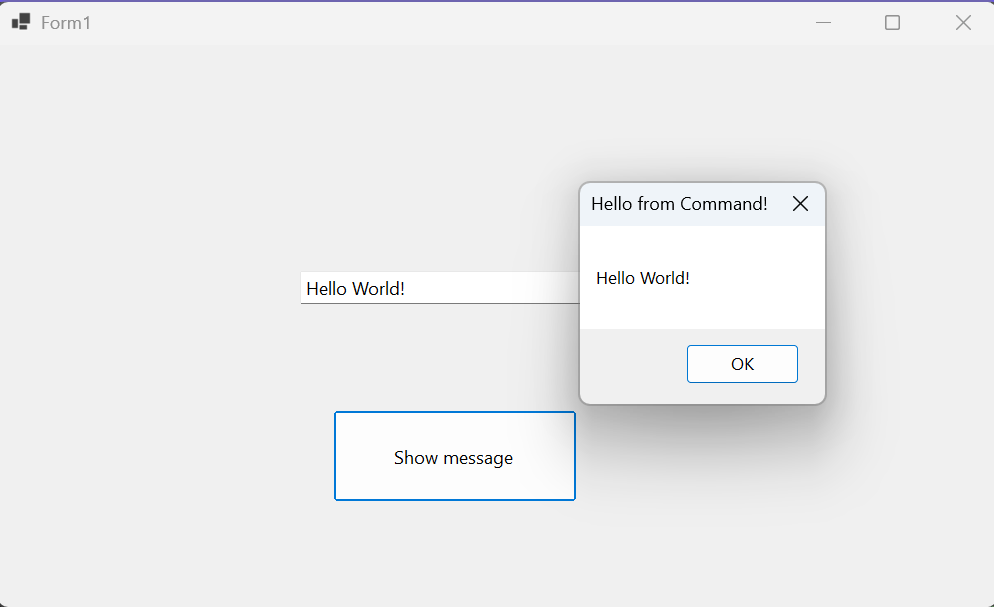
Task: Click the Hello from Command! dialog title
Action: pyautogui.click(x=679, y=204)
